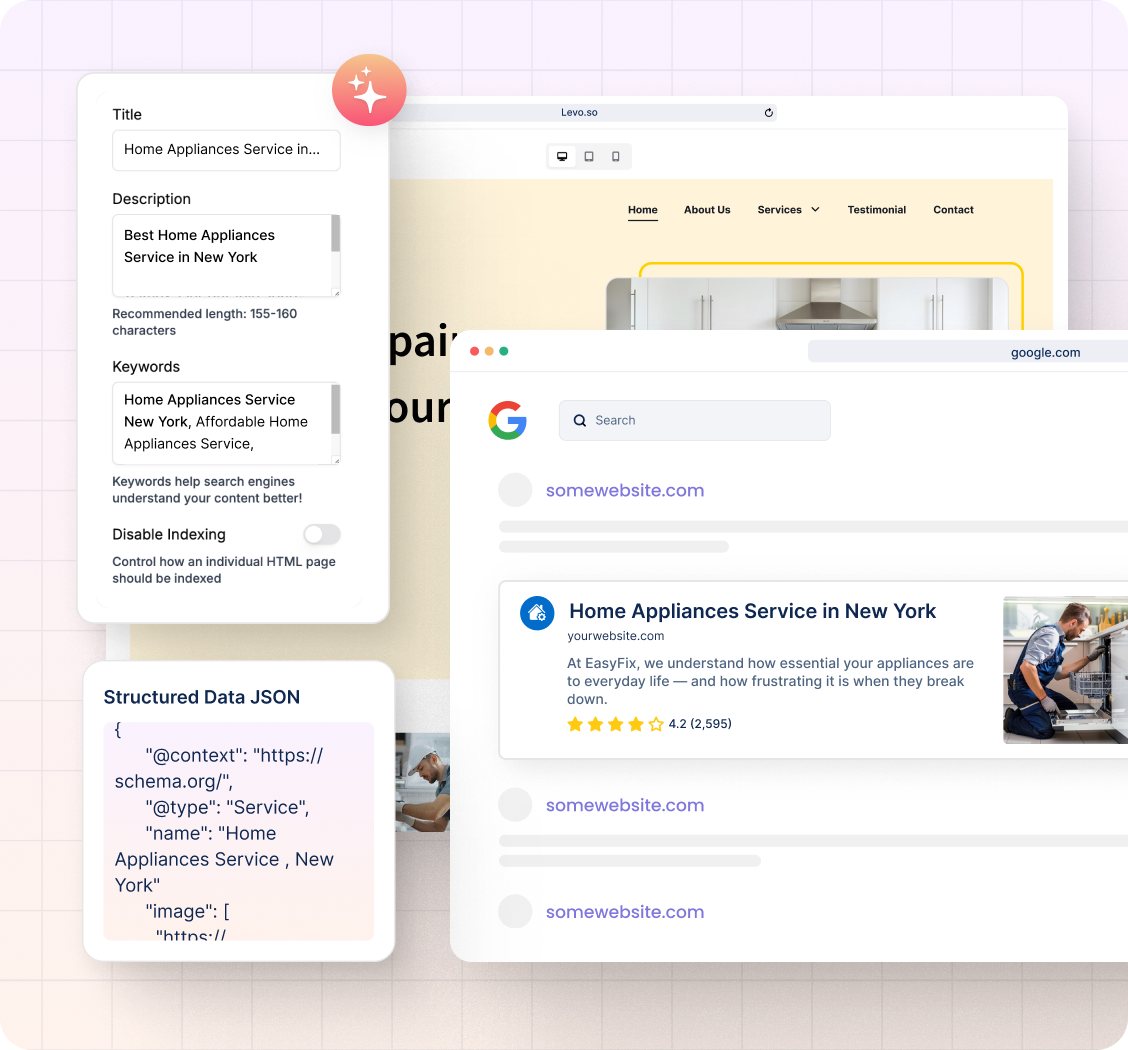Click the Google logo

[508, 420]
